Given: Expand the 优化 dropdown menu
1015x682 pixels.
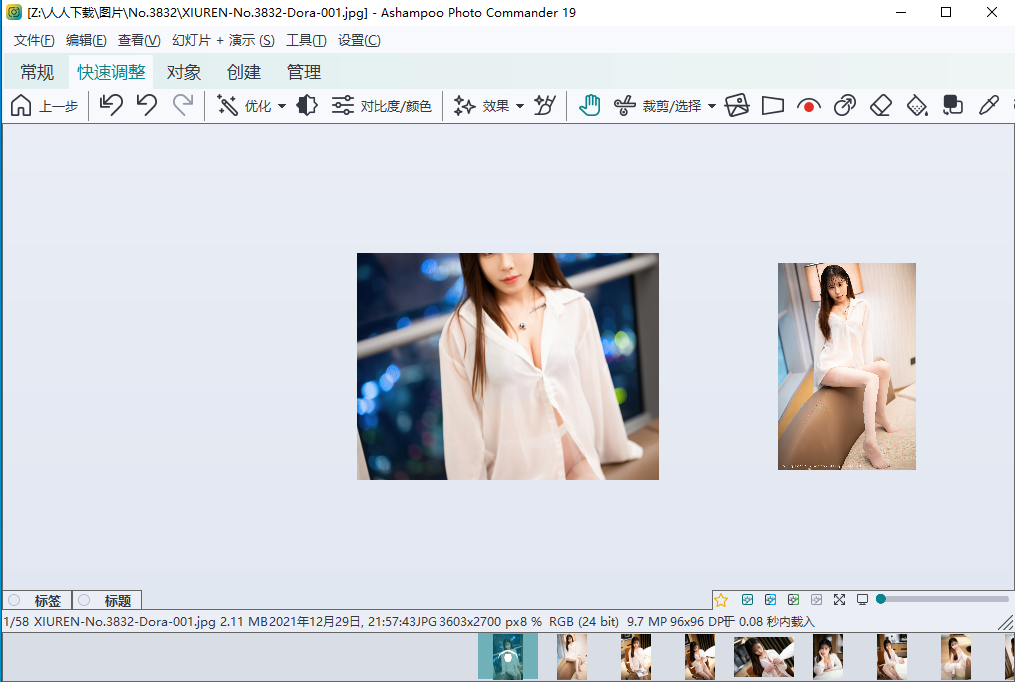Looking at the screenshot, I should coord(281,104).
